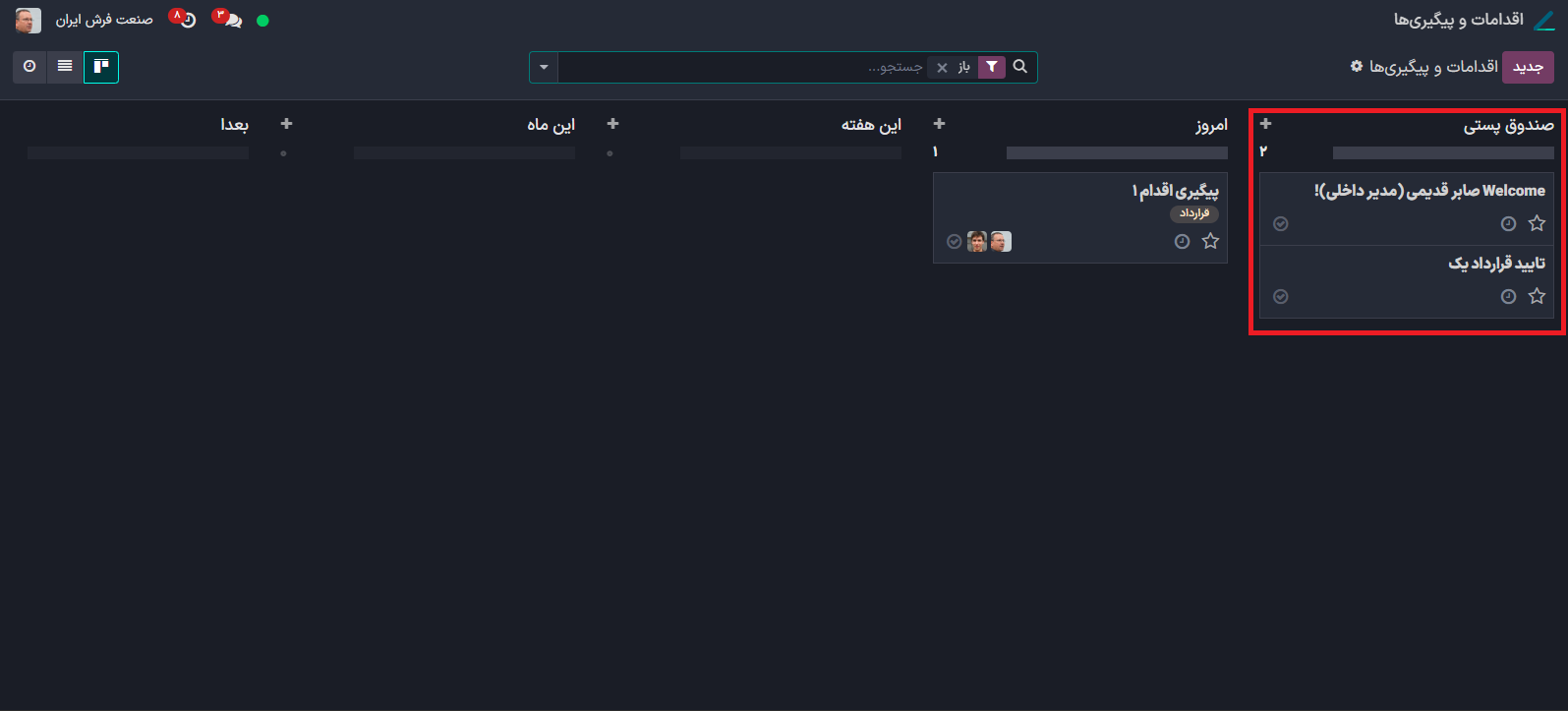1568x711 pixels.
Task: Switch to list view
Action: 65,67
